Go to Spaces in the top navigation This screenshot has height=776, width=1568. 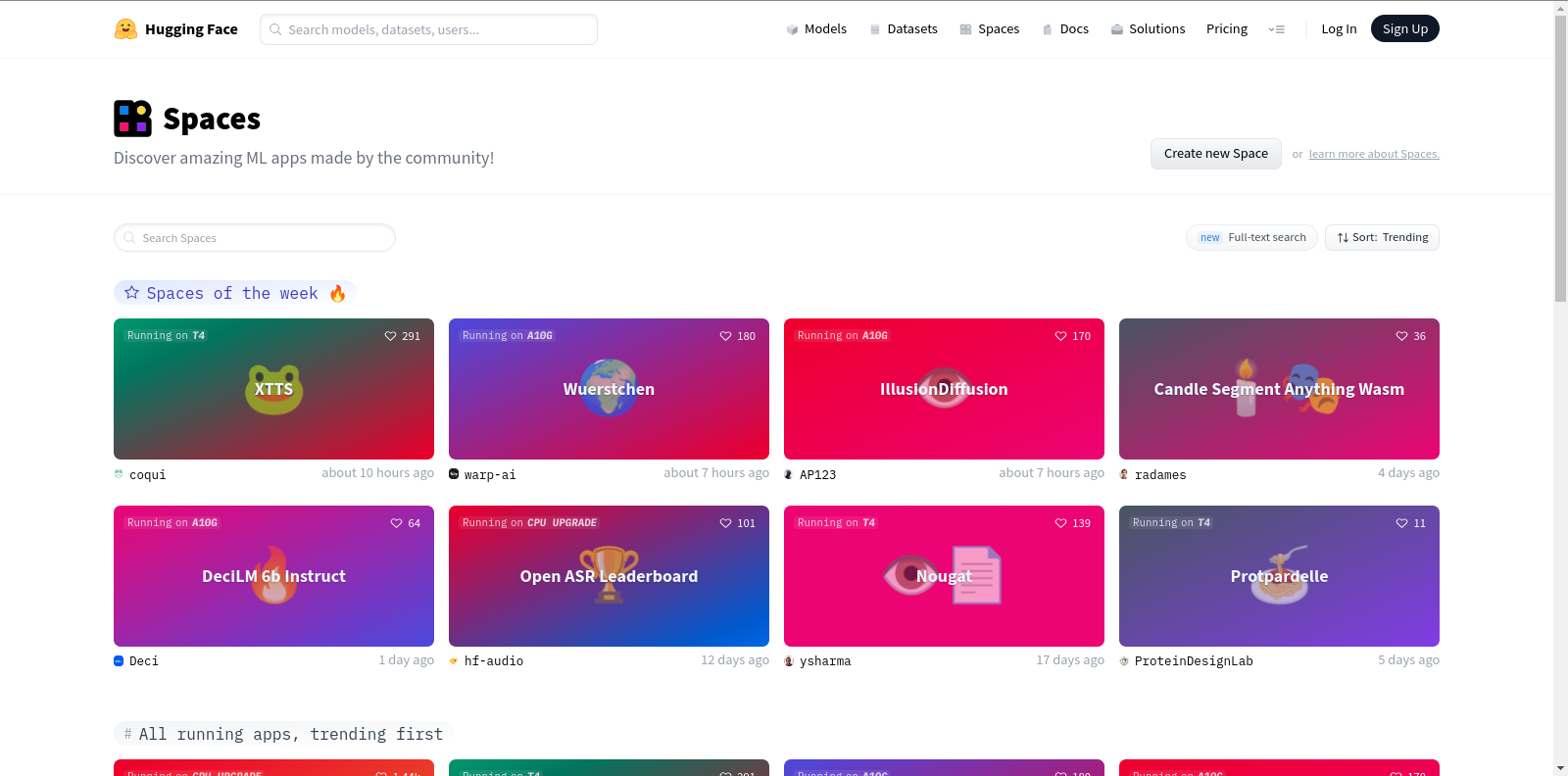pyautogui.click(x=990, y=29)
